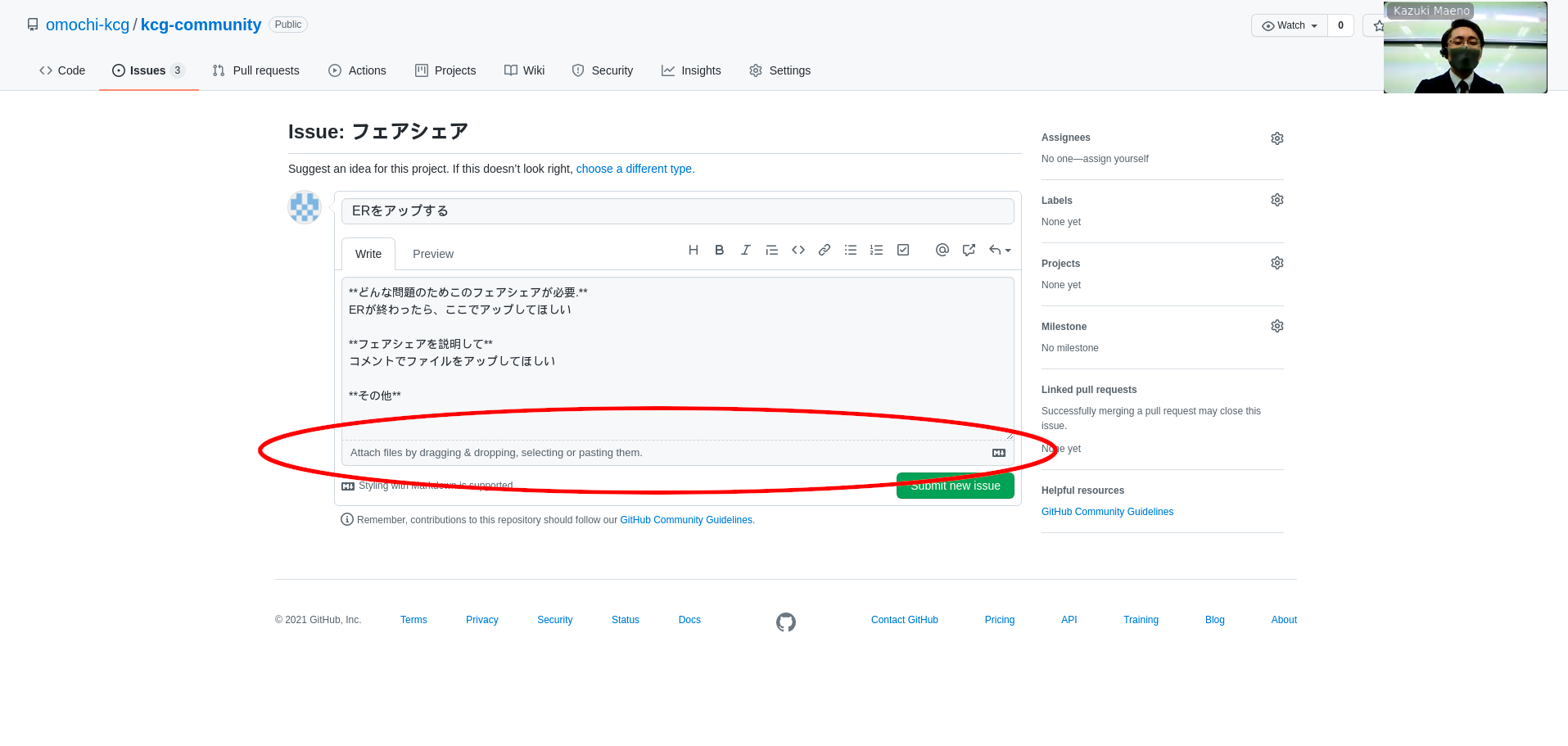Open the Watch dropdown
This screenshot has width=1568, height=746.
(1290, 25)
